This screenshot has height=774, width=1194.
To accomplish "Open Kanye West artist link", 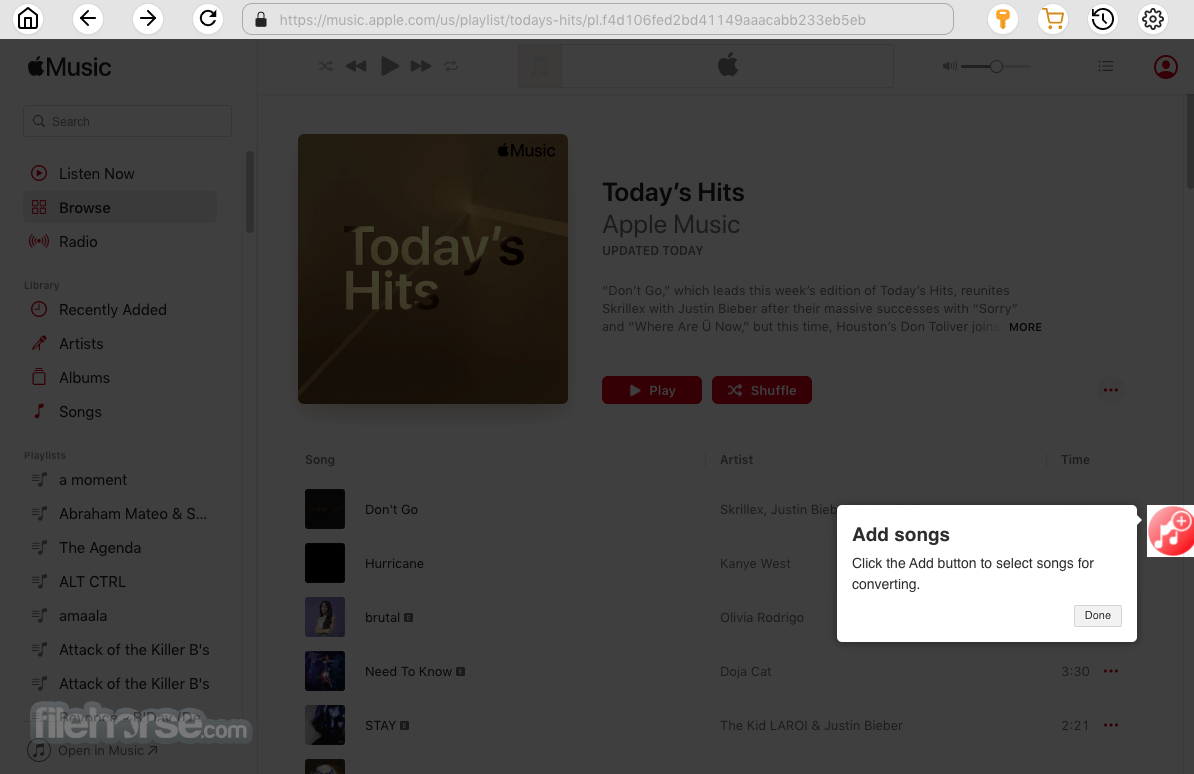I will click(755, 564).
